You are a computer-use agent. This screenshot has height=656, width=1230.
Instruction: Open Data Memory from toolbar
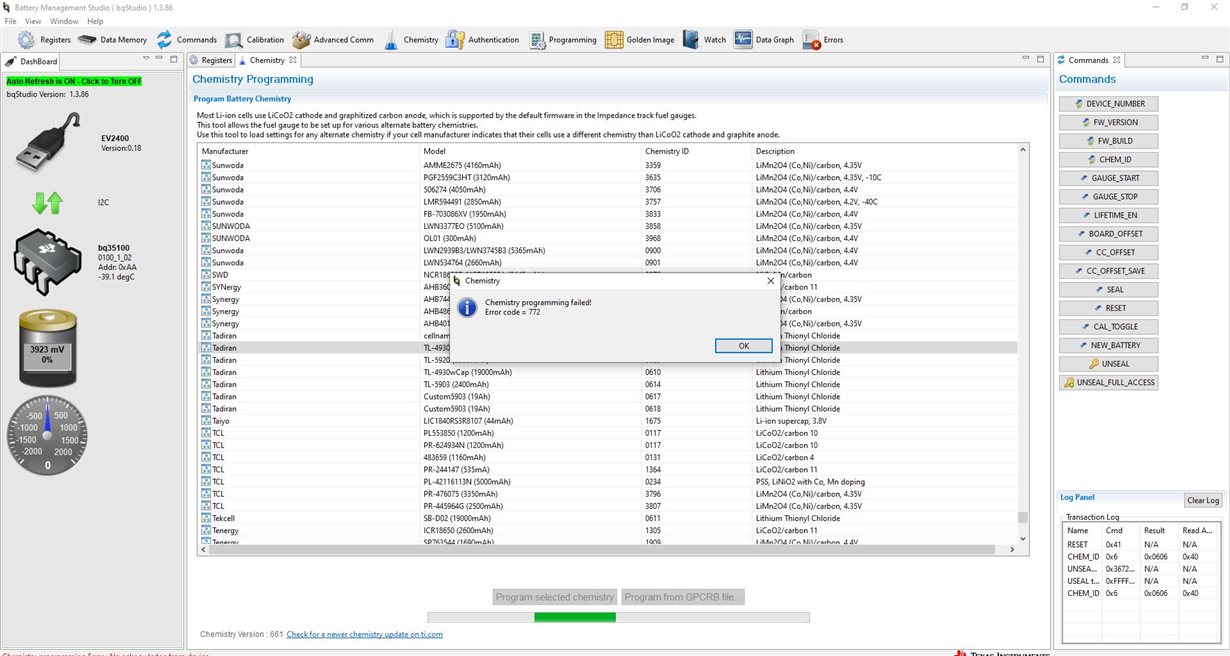pos(112,40)
